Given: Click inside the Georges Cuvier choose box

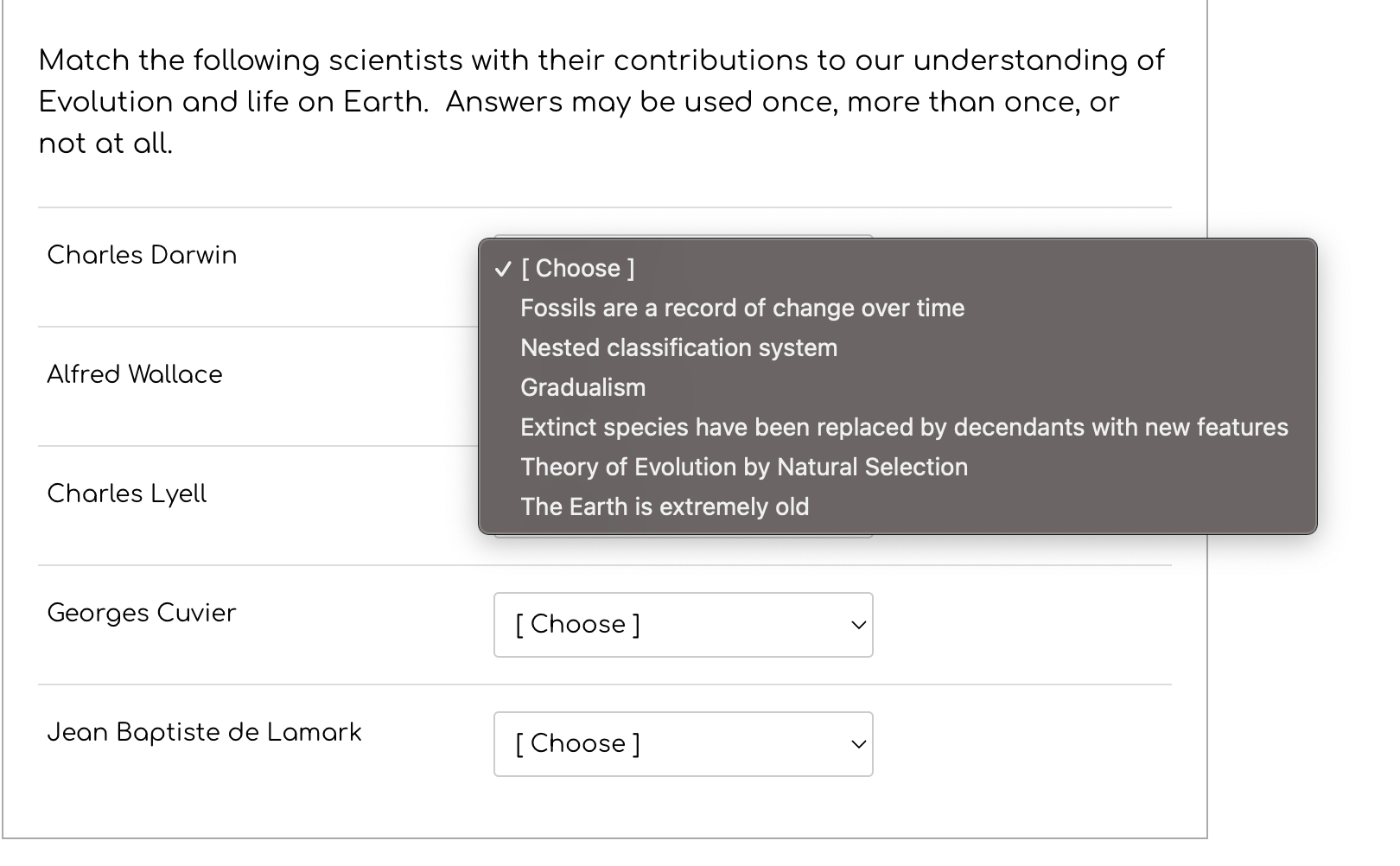Looking at the screenshot, I should (605, 625).
